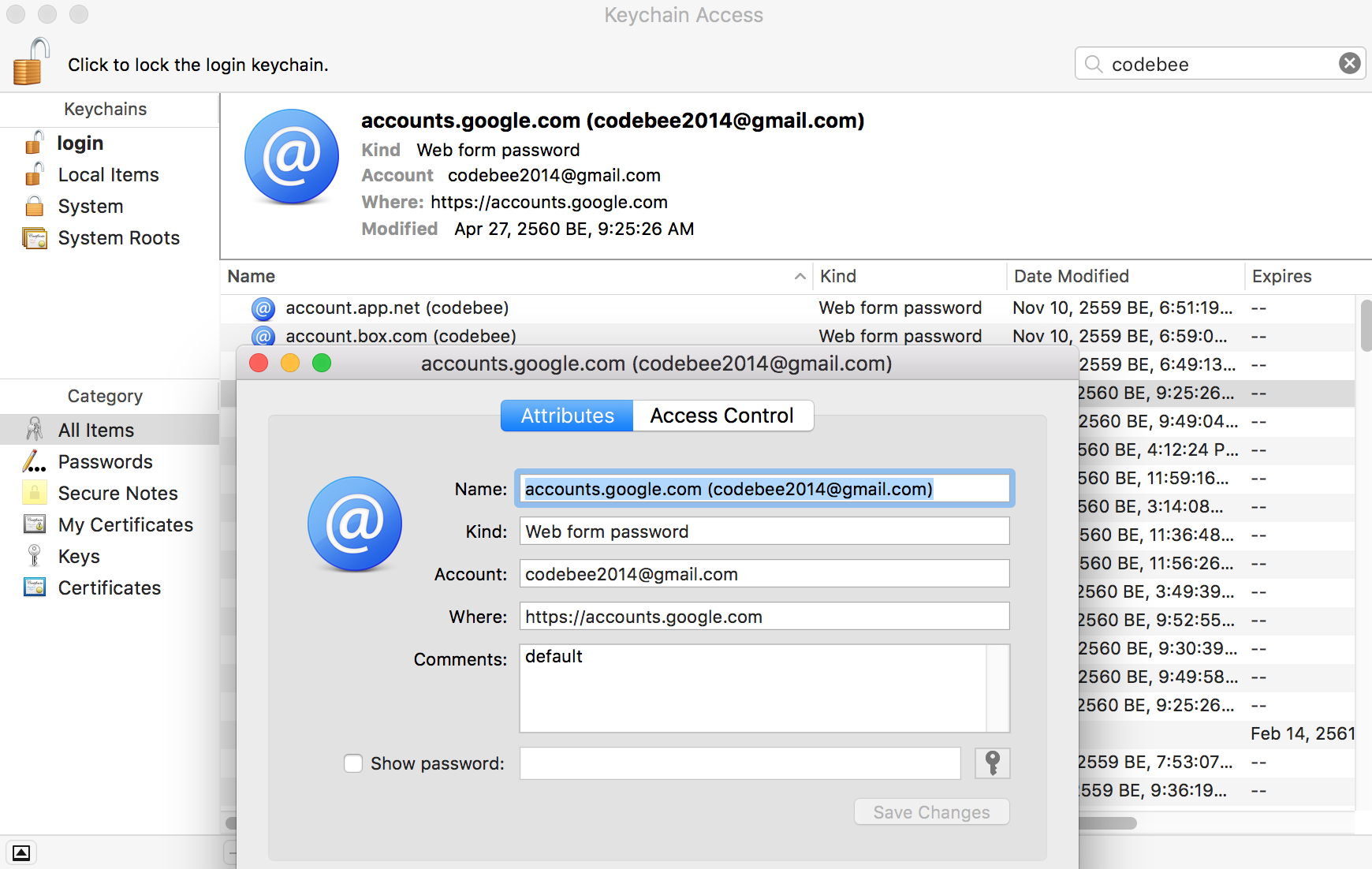
Task: Enable the Show password checkbox
Action: (353, 763)
